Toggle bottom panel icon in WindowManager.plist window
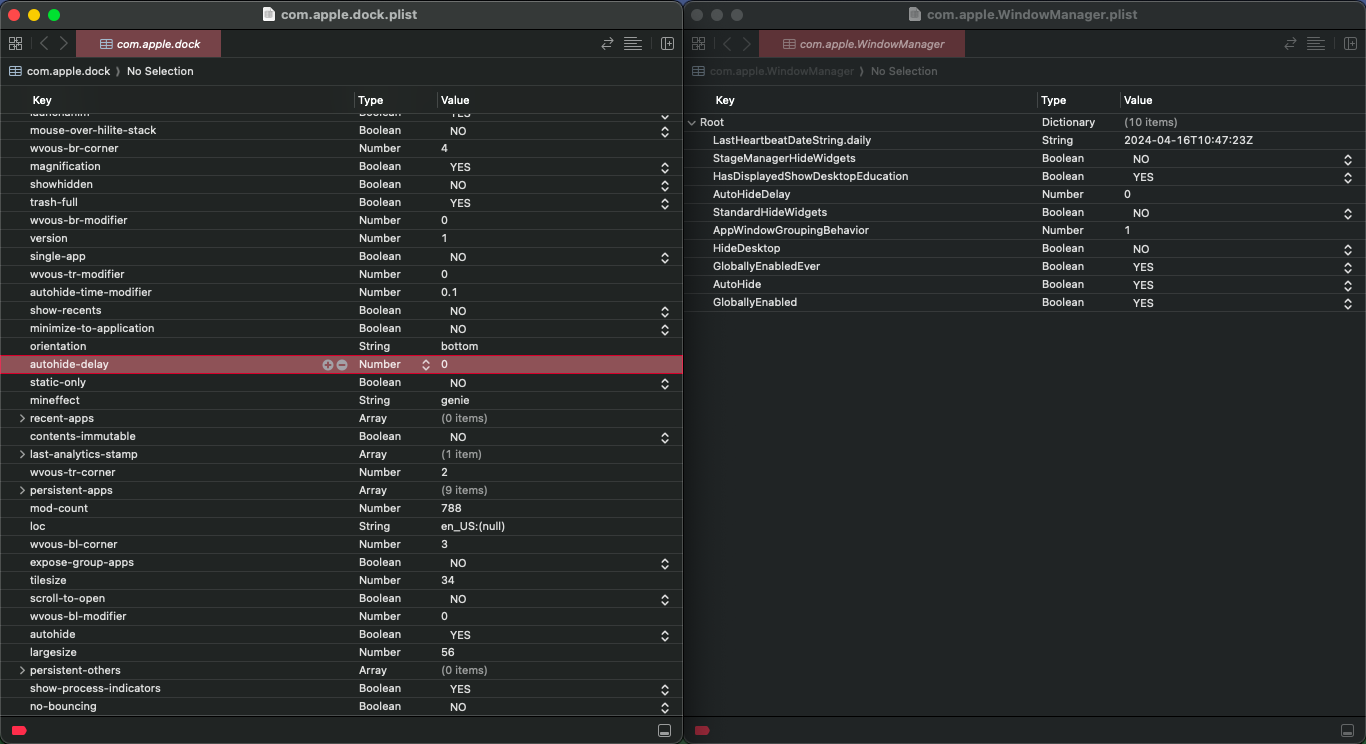Viewport: 1366px width, 744px height. 1347,731
